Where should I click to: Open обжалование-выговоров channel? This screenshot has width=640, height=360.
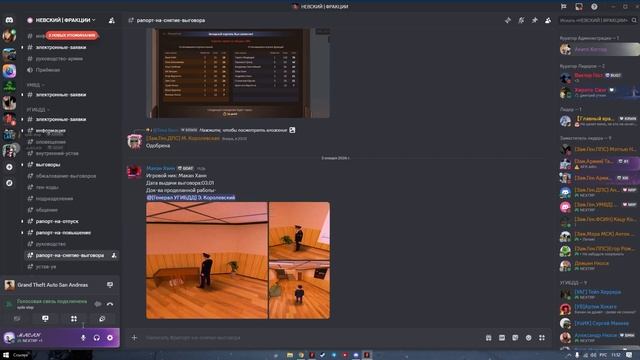pos(66,176)
